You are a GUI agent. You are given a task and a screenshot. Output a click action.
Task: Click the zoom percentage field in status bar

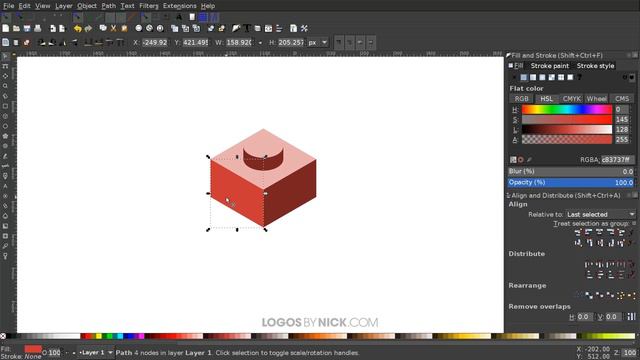[630, 352]
